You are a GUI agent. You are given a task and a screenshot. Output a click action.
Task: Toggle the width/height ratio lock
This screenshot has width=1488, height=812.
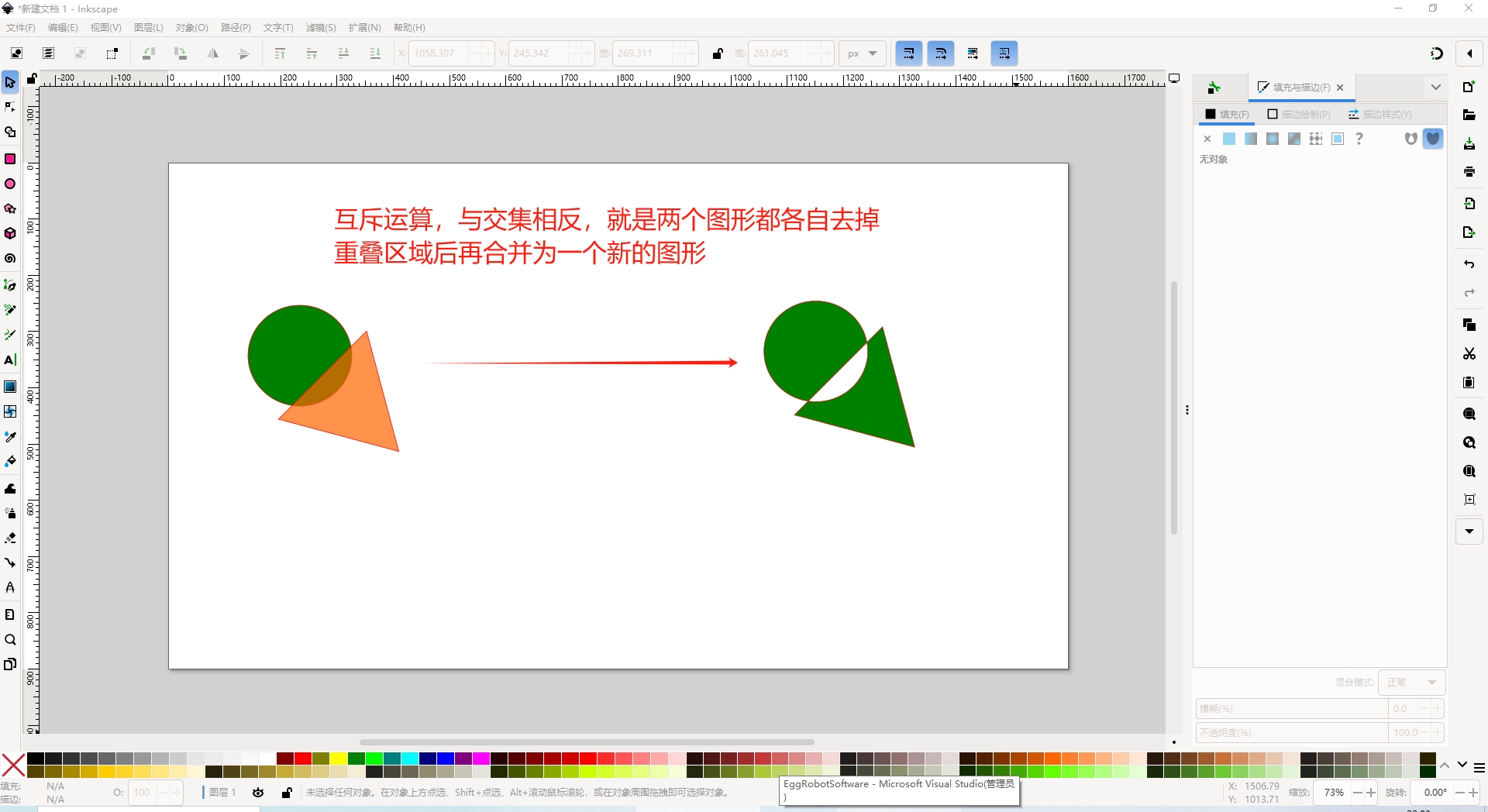(718, 53)
